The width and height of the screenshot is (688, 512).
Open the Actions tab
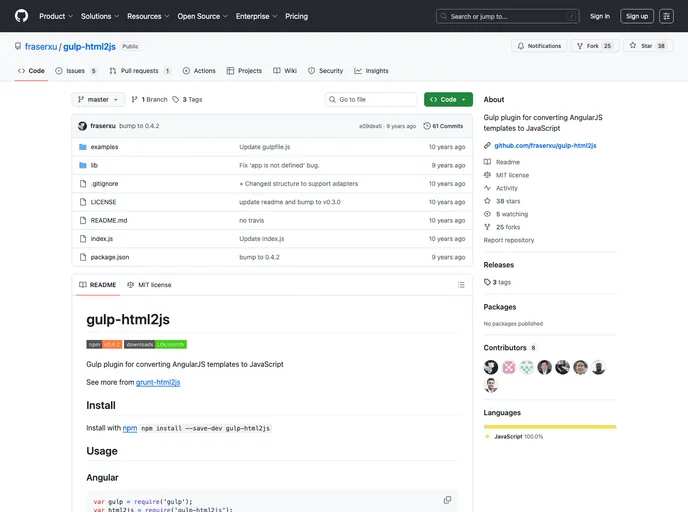pyautogui.click(x=199, y=71)
